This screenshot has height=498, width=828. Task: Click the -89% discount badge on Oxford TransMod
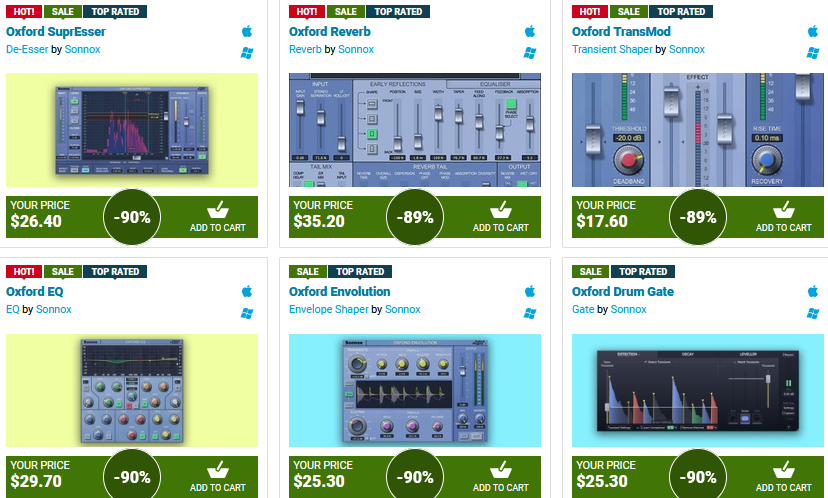point(698,217)
